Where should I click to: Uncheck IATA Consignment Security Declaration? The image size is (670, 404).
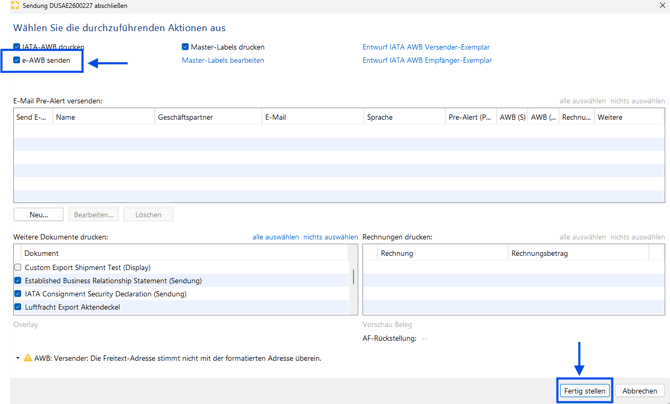[x=18, y=294]
